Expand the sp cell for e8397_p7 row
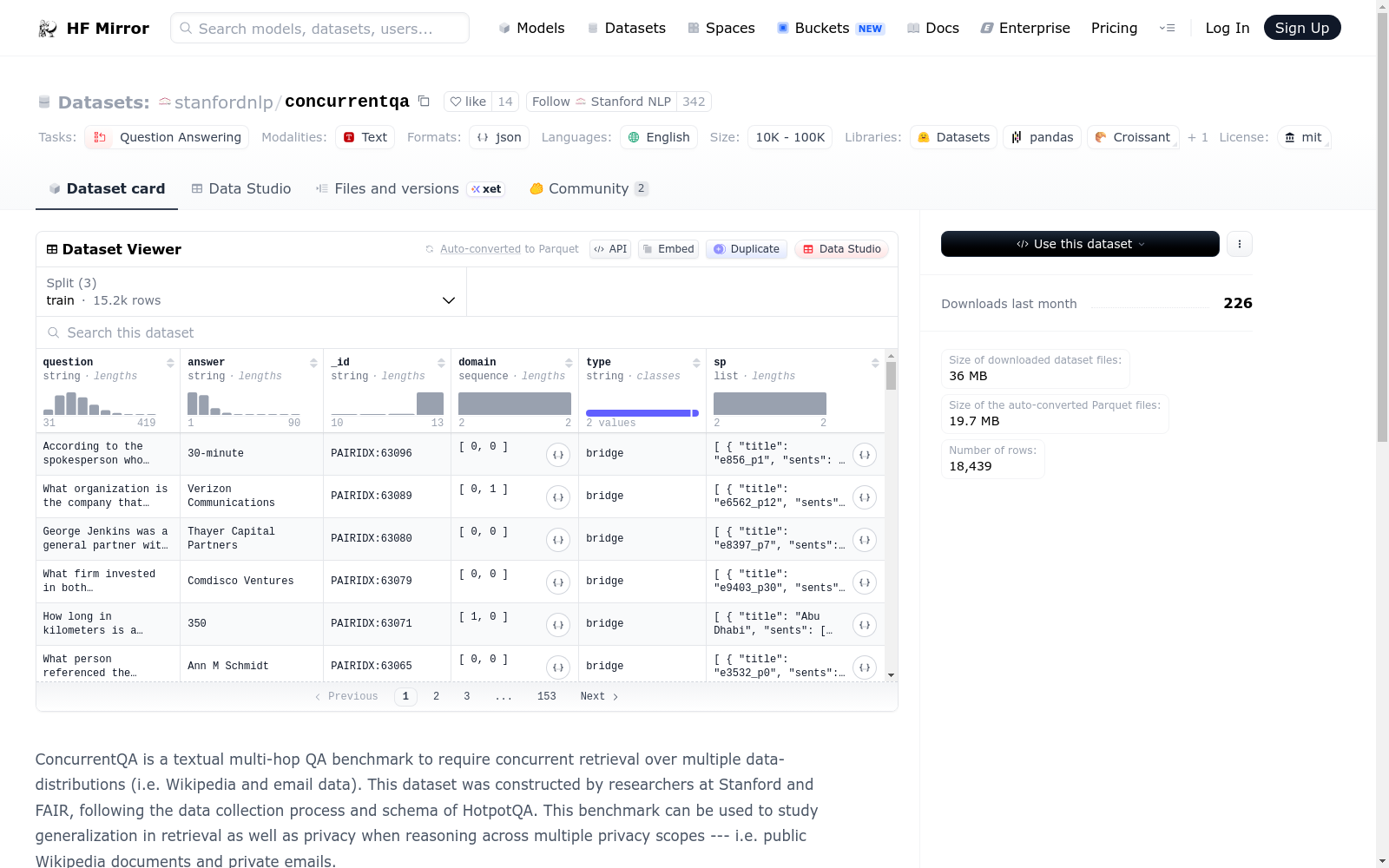Screen dimensions: 1389x868 (865, 540)
